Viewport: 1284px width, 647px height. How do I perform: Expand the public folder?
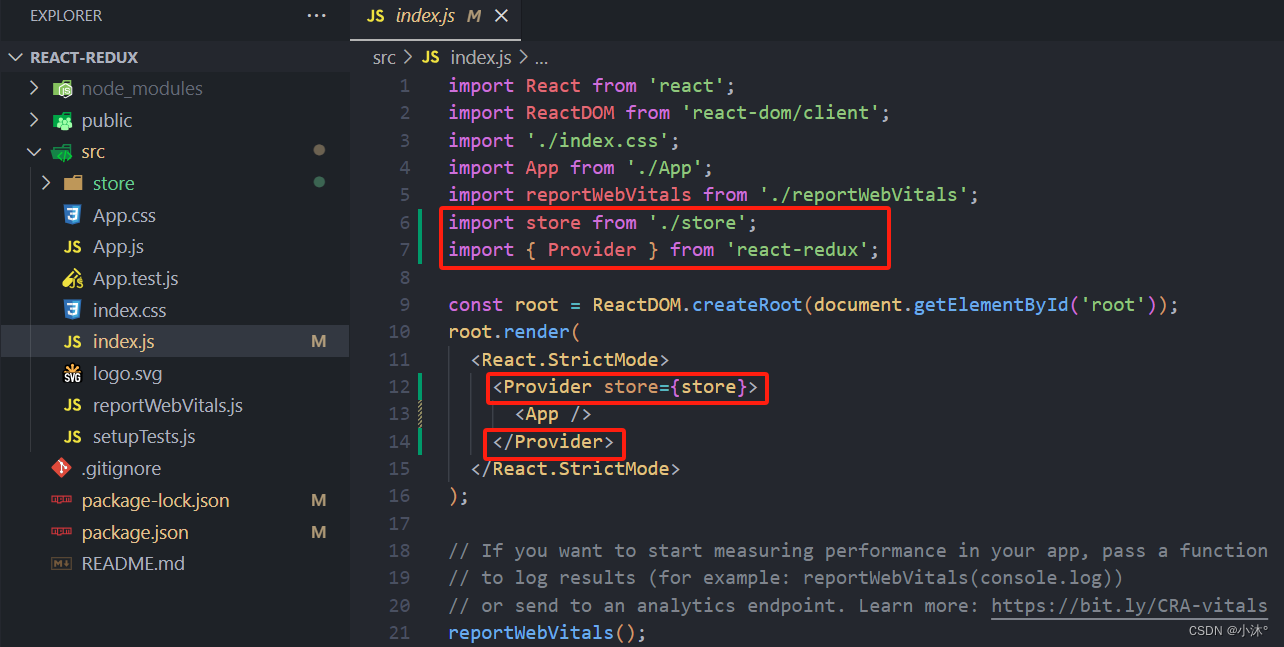pos(32,120)
